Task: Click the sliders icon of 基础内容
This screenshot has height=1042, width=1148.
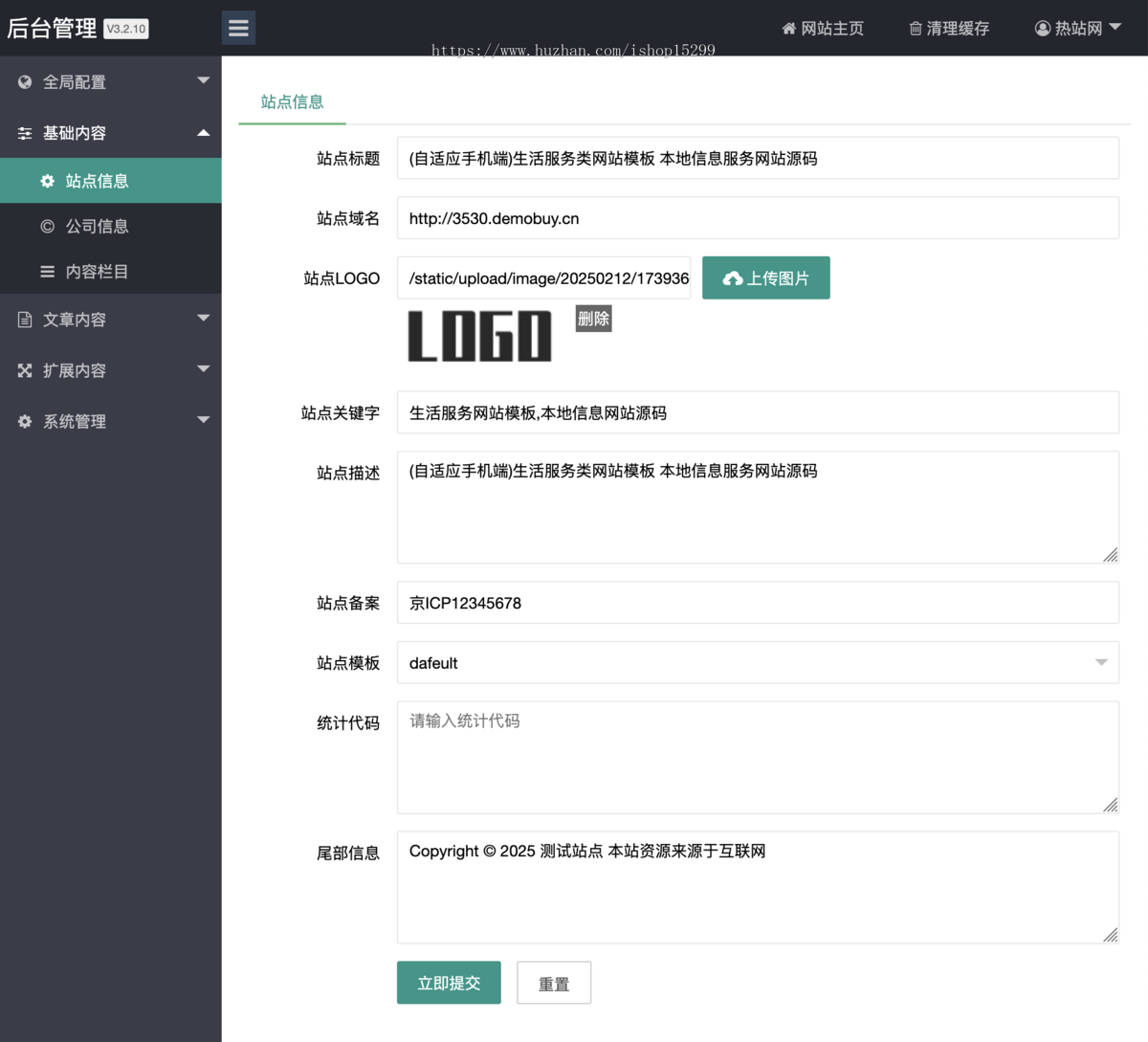Action: coord(25,133)
